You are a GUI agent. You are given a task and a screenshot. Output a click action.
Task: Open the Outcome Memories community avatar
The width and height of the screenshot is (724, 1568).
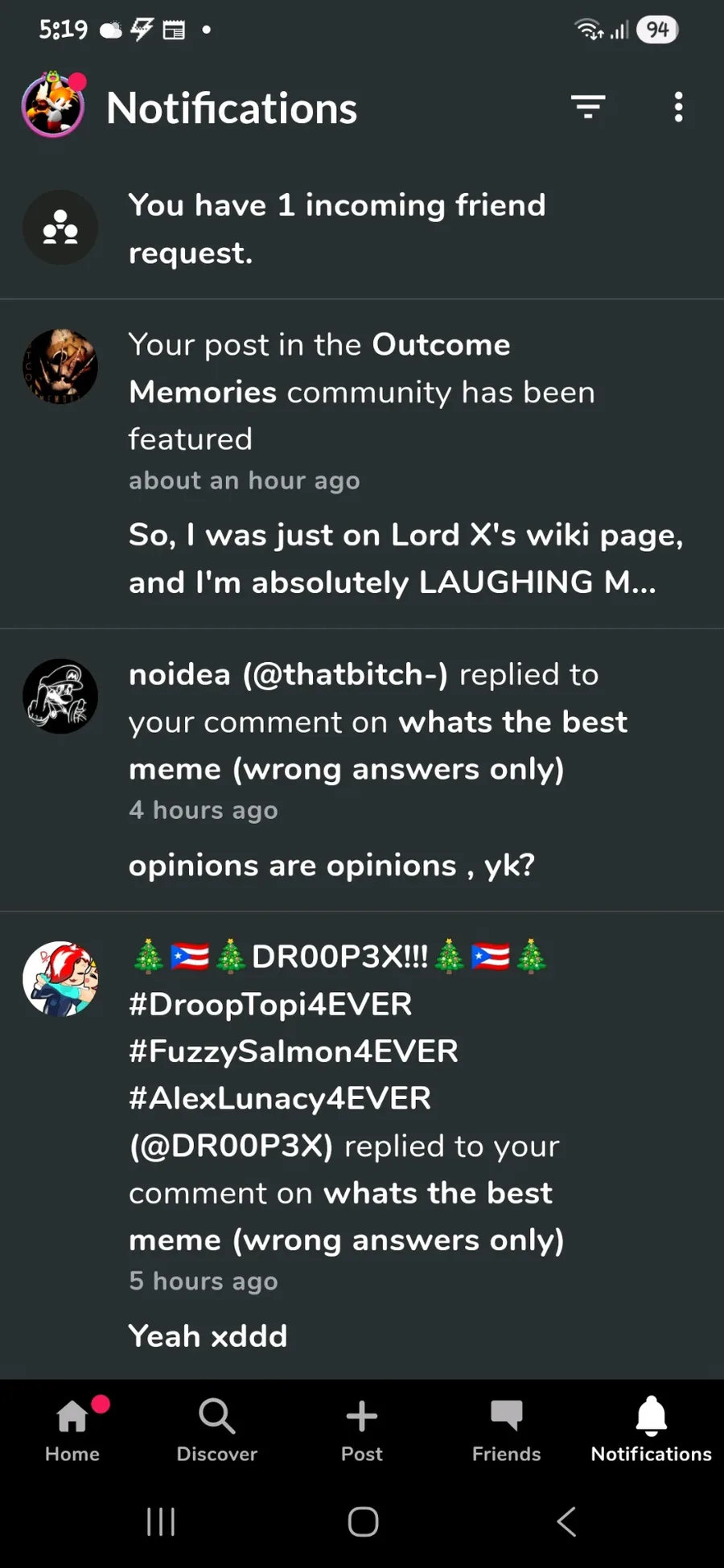click(x=60, y=366)
